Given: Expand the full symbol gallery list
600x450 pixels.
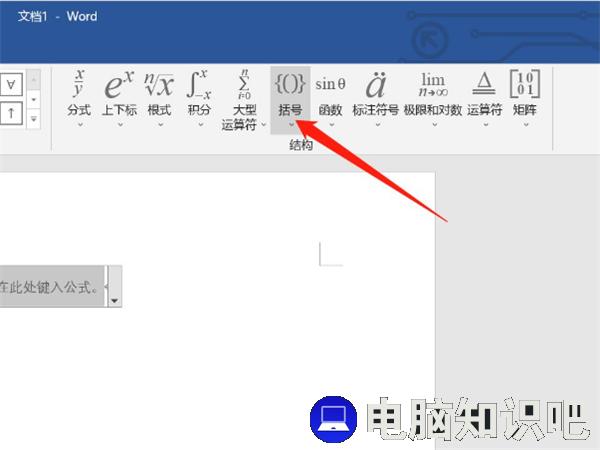Looking at the screenshot, I should coord(34,119).
